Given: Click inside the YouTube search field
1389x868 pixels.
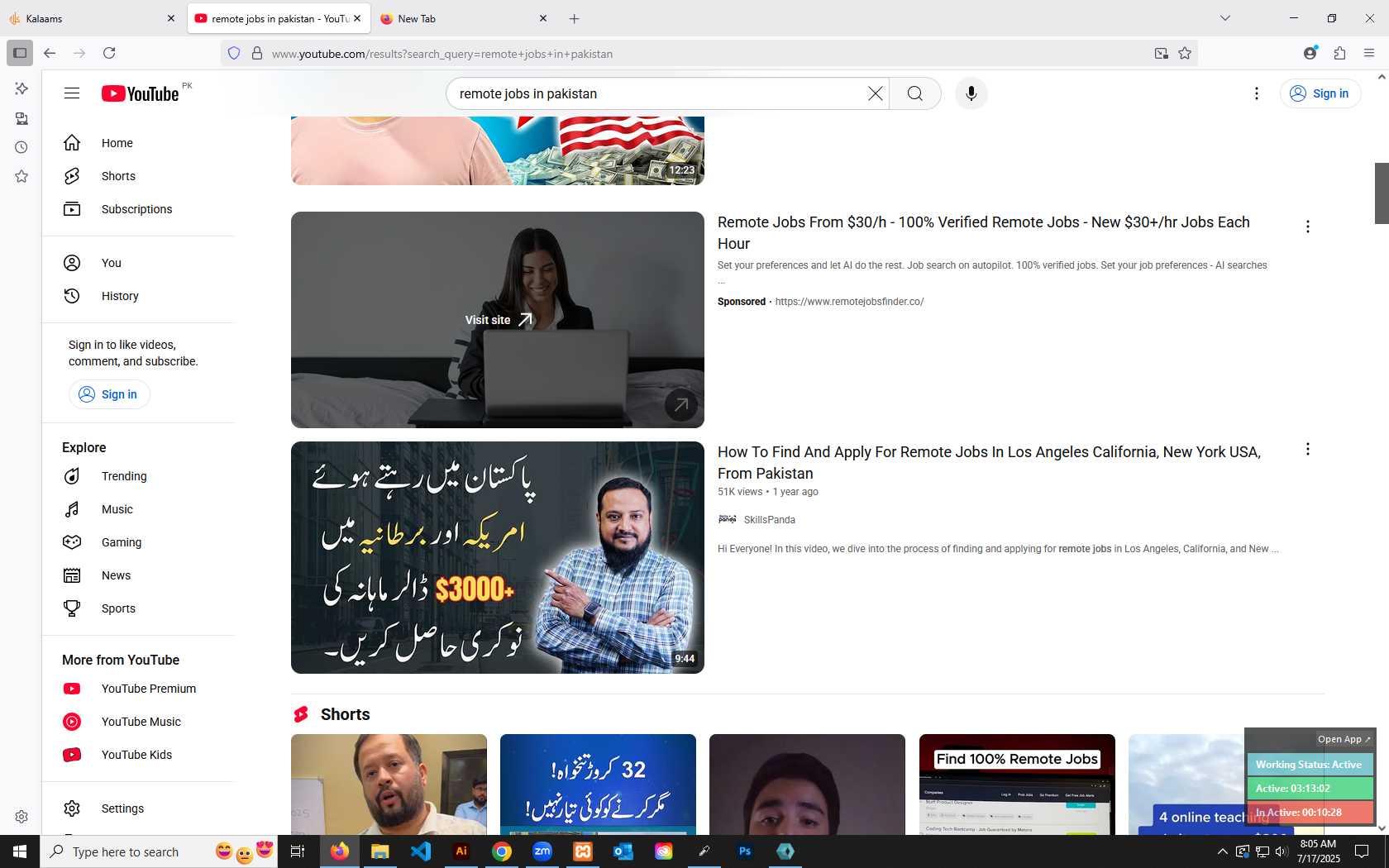Looking at the screenshot, I should click(657, 93).
